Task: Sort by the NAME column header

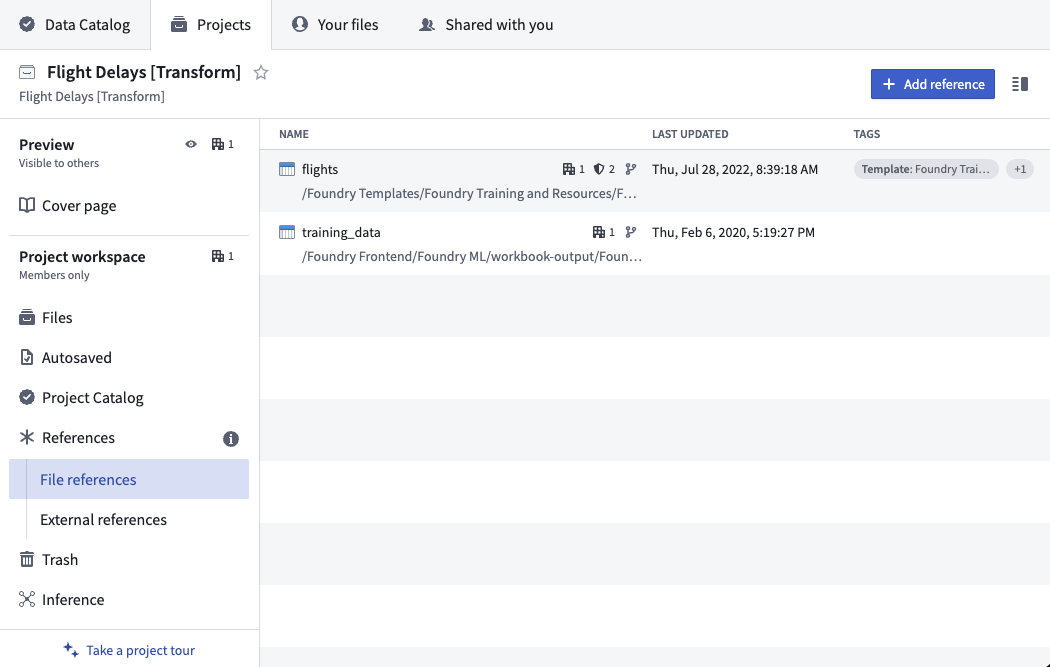Action: pyautogui.click(x=294, y=135)
